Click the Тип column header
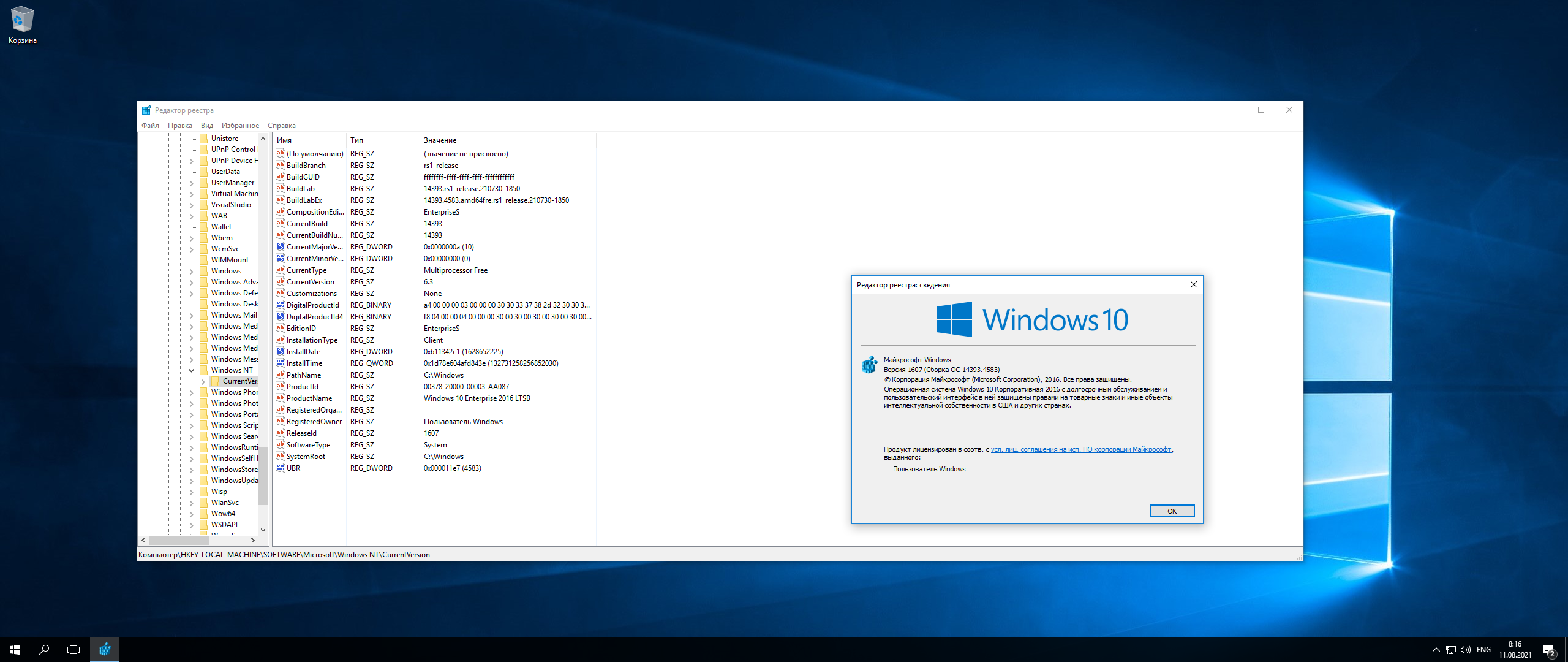The image size is (1568, 662). (383, 140)
